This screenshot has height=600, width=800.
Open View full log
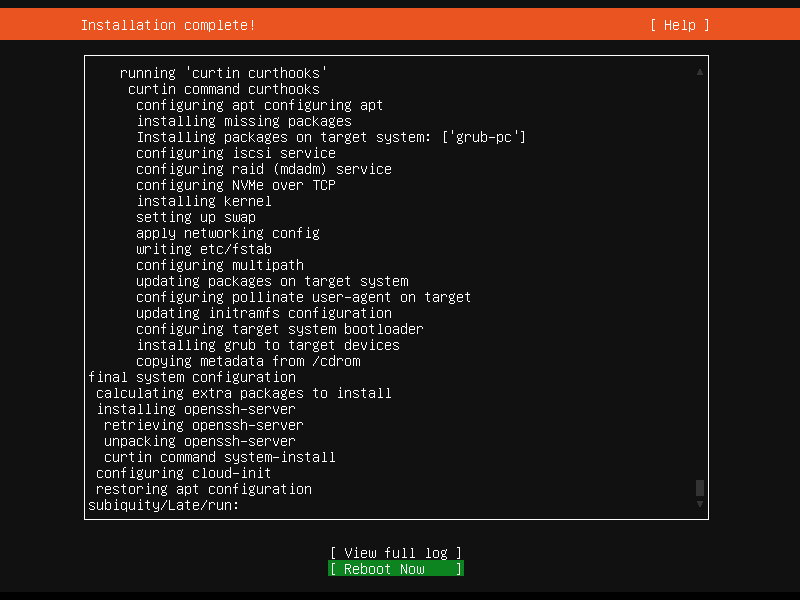coord(396,553)
